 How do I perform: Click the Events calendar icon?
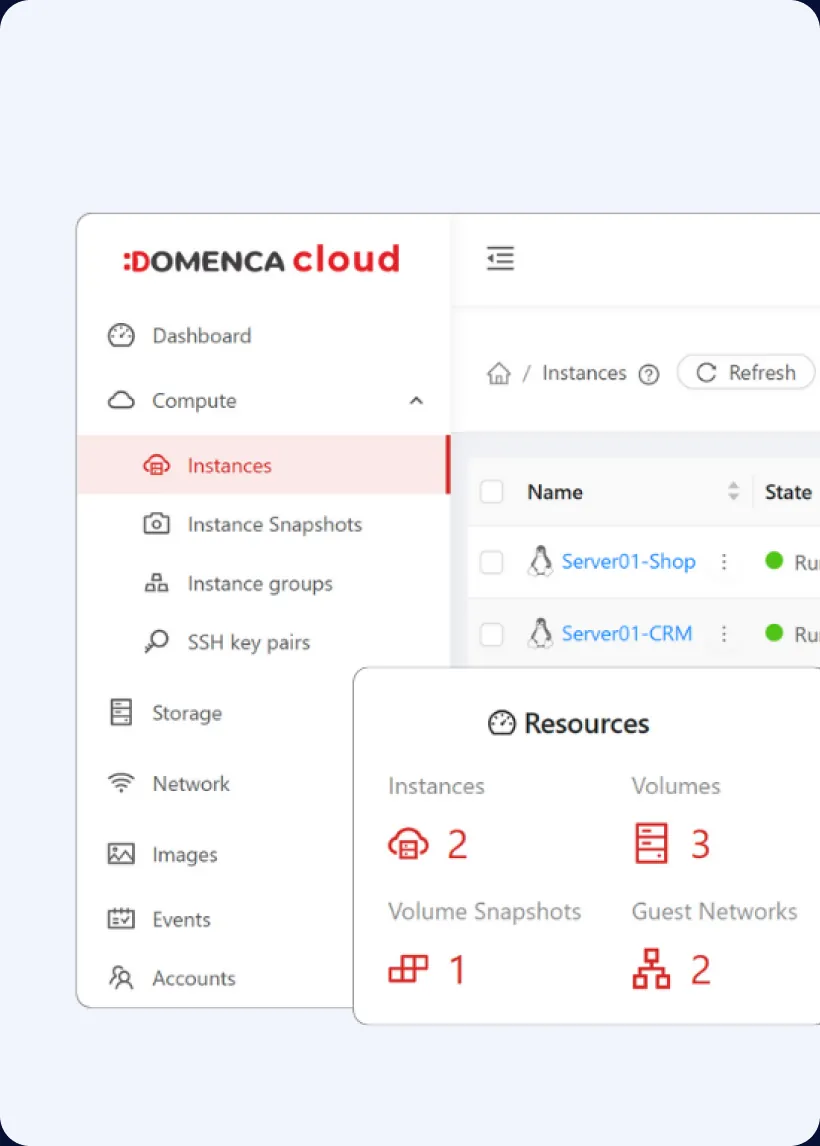121,919
